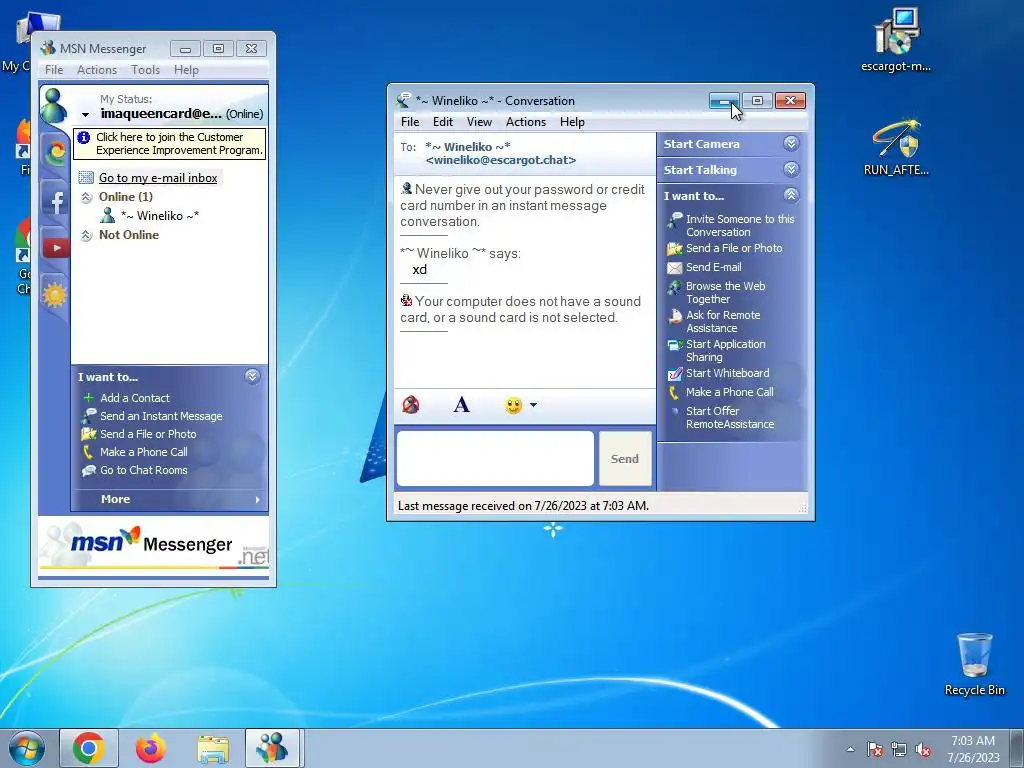Open the emoticon dropdown arrow

click(533, 406)
